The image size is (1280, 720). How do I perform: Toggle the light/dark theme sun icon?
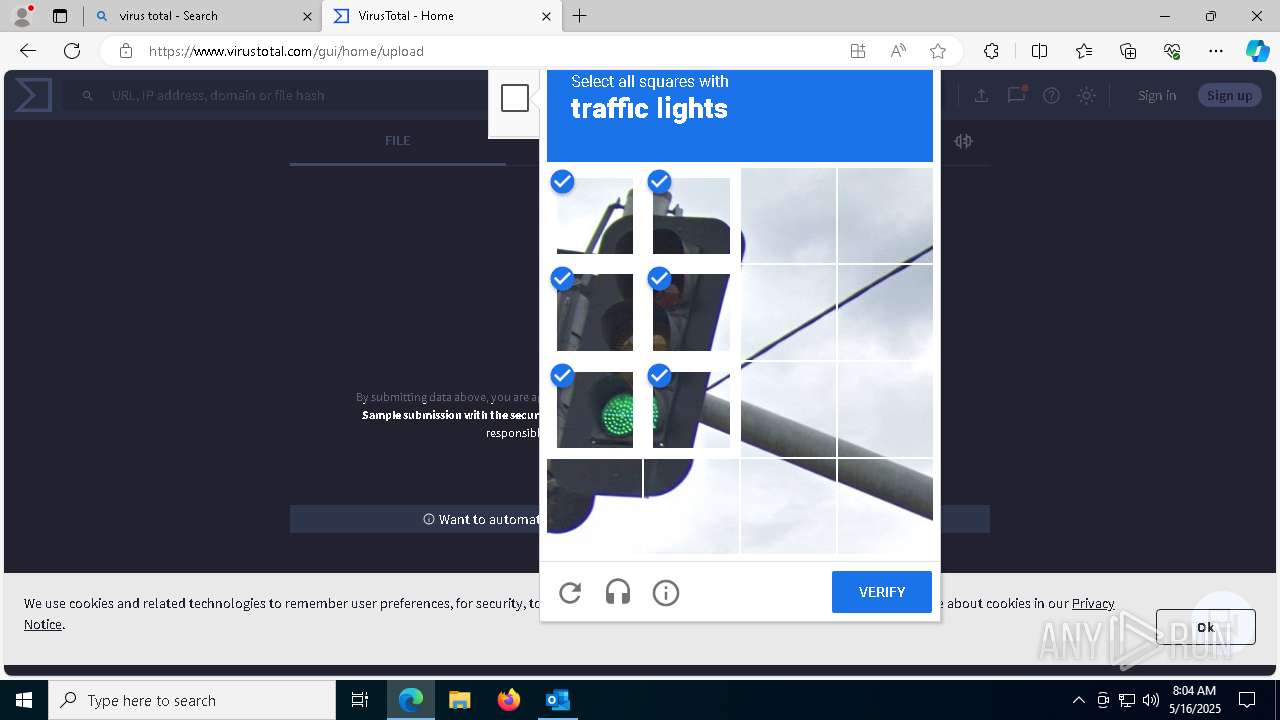1087,95
